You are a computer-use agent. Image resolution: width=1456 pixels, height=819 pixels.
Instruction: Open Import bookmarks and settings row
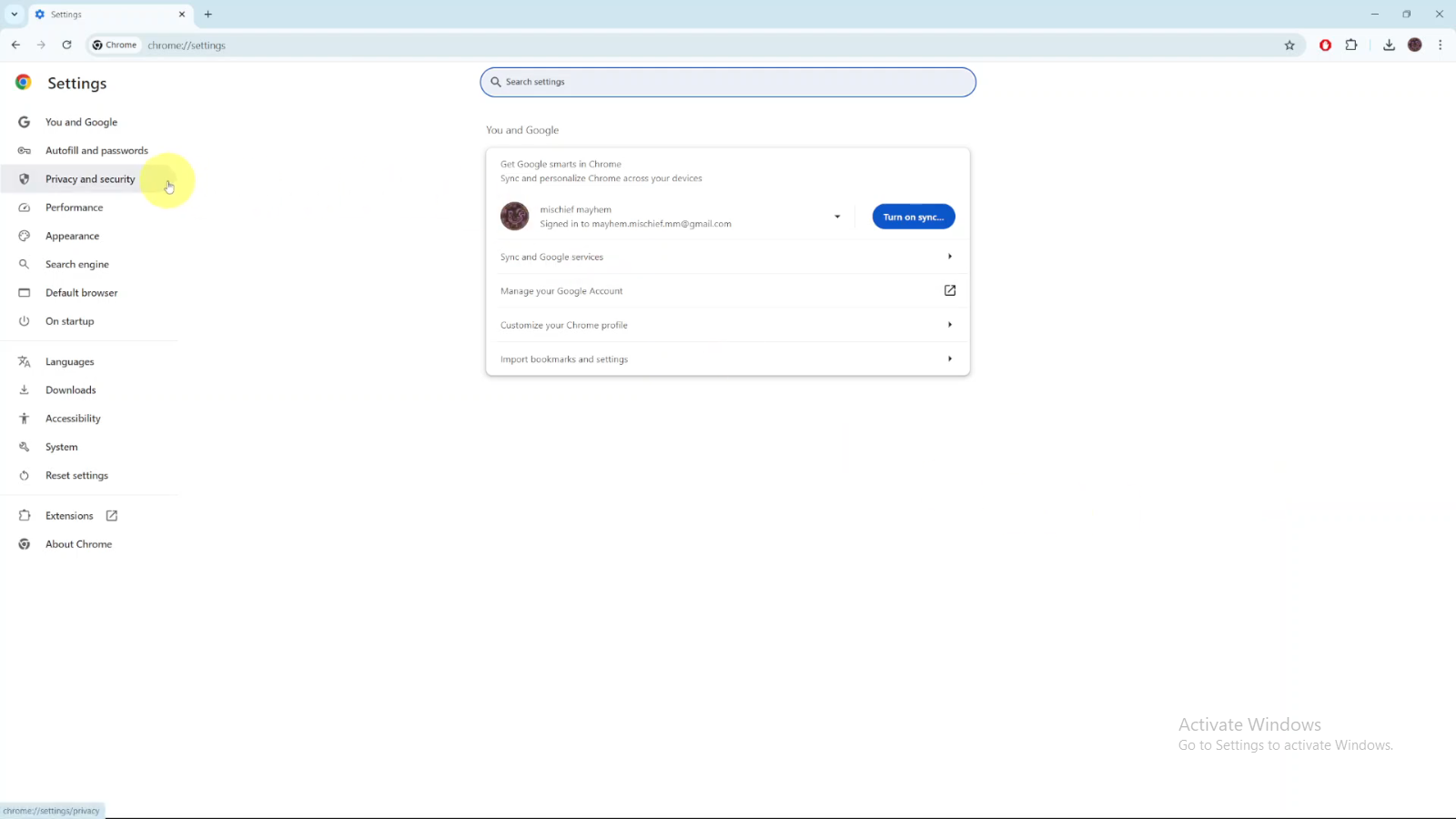(x=728, y=359)
